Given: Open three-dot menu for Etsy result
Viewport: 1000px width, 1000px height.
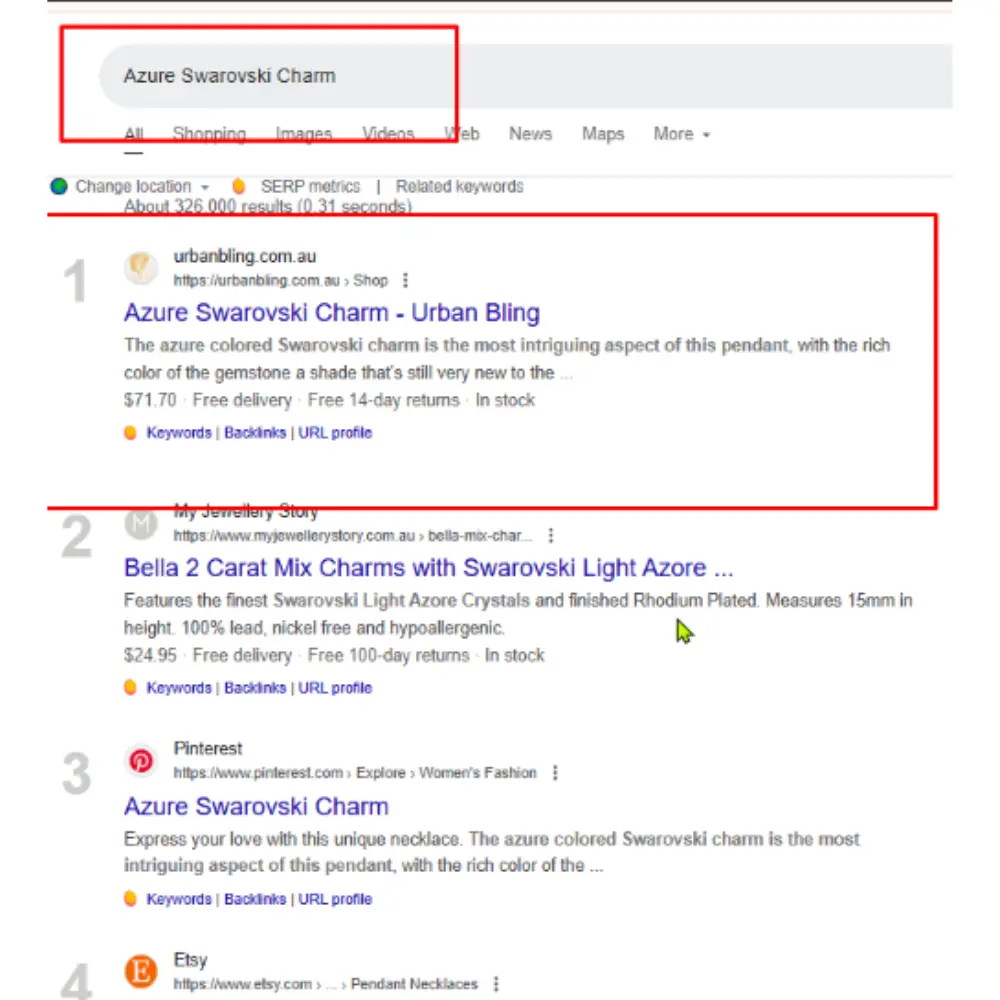Looking at the screenshot, I should point(496,984).
